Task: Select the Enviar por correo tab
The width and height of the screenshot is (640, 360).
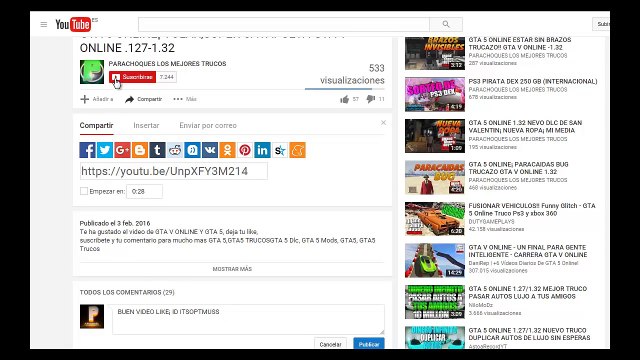Action: (208, 125)
